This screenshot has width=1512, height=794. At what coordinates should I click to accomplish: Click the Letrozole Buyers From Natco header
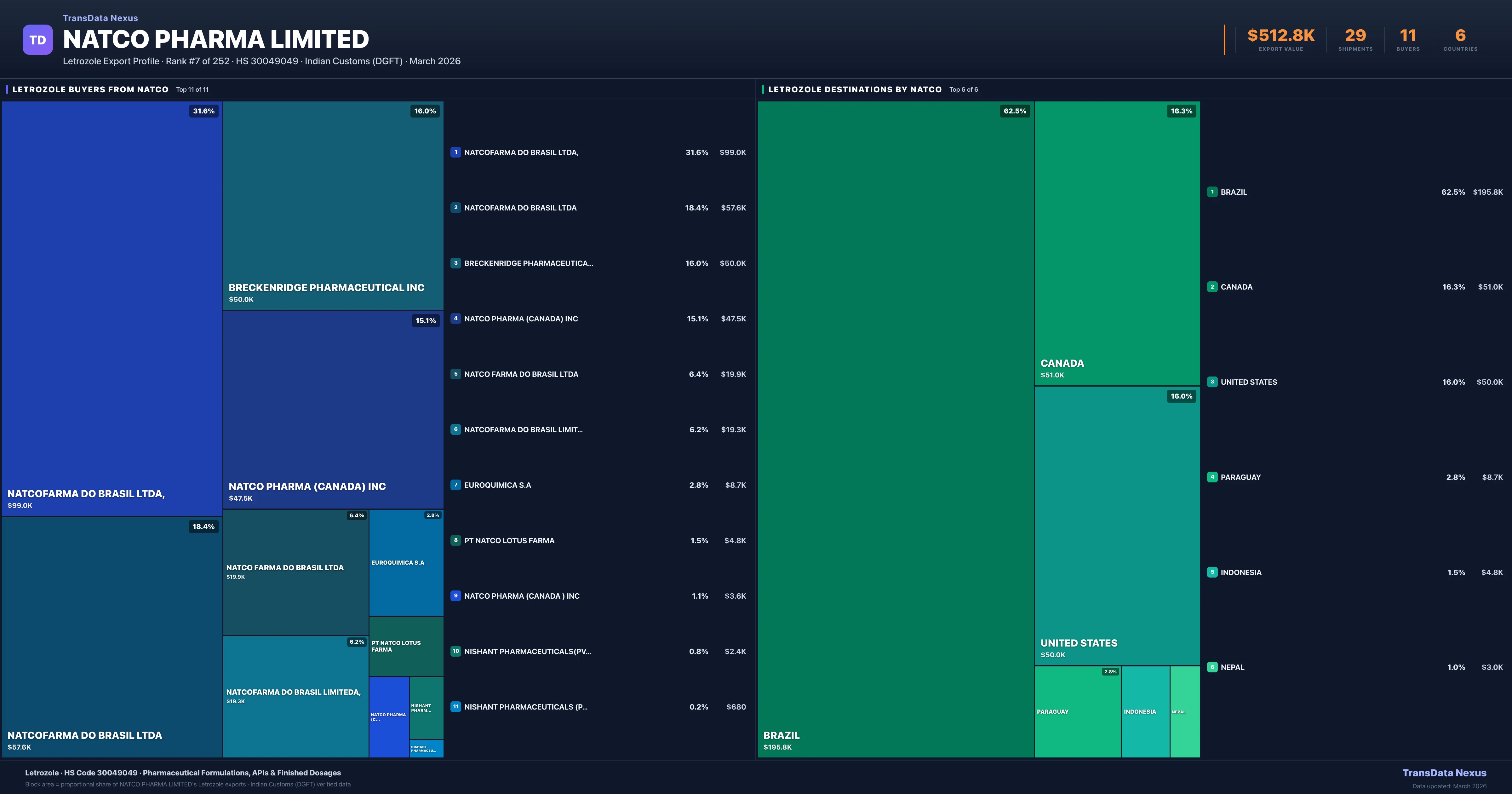pyautogui.click(x=90, y=89)
